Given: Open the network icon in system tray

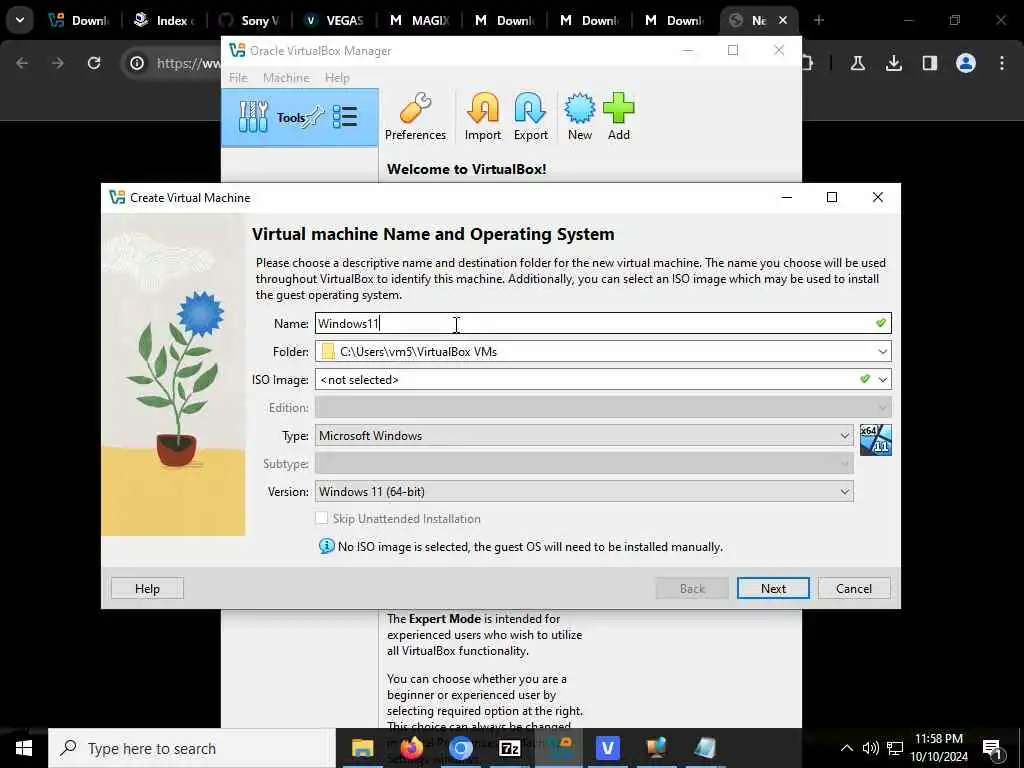Looking at the screenshot, I should [x=895, y=748].
